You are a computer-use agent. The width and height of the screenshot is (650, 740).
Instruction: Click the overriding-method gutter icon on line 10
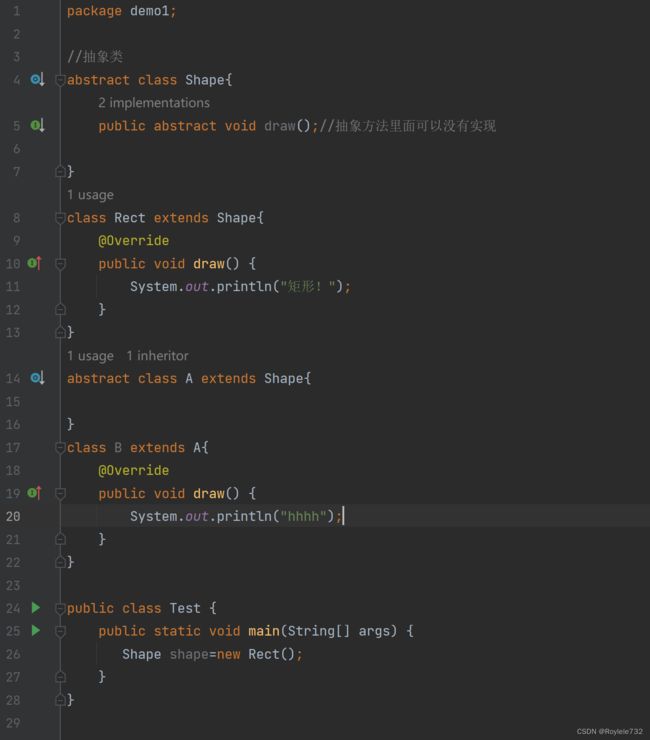[34, 263]
